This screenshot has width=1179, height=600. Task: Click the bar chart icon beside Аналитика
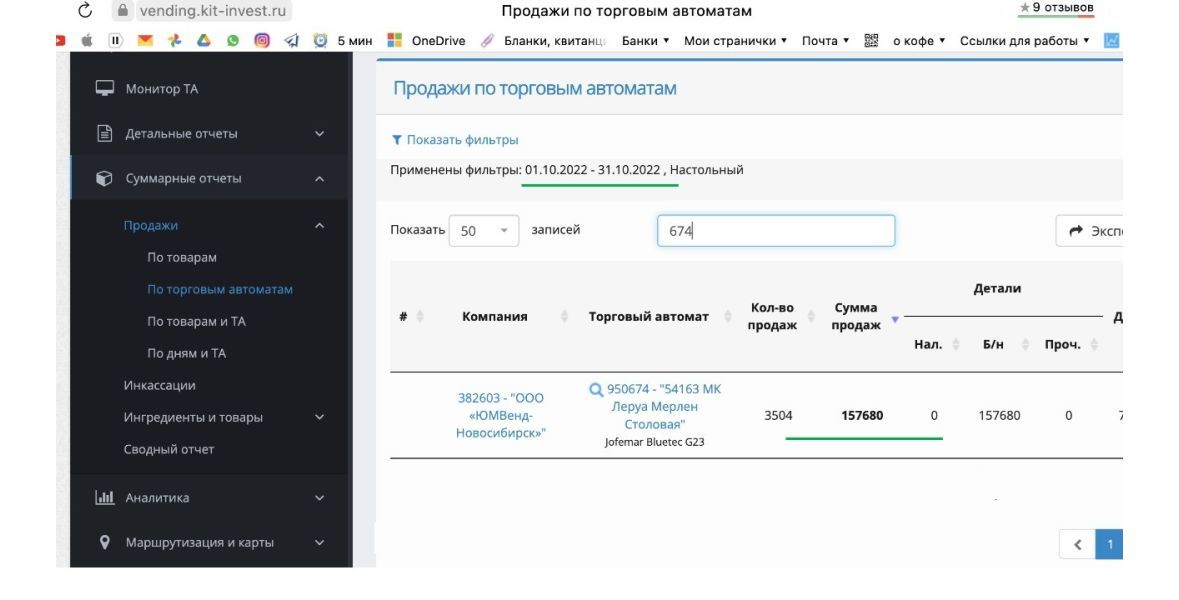tap(105, 498)
